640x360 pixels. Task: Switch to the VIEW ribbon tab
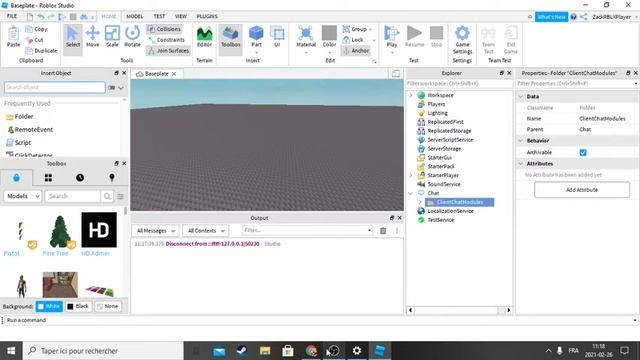(x=181, y=16)
